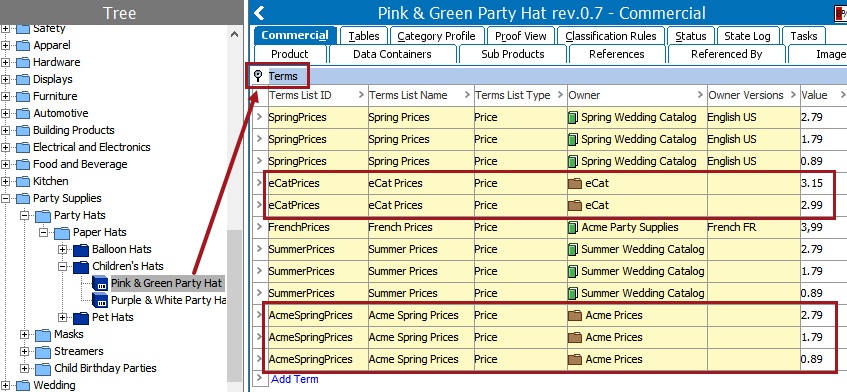Collapse the Children's Hats node
This screenshot has height=392, width=847.
(63, 267)
